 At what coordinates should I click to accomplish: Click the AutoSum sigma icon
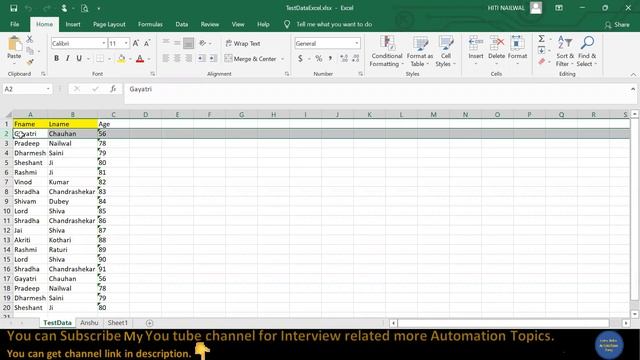(541, 39)
